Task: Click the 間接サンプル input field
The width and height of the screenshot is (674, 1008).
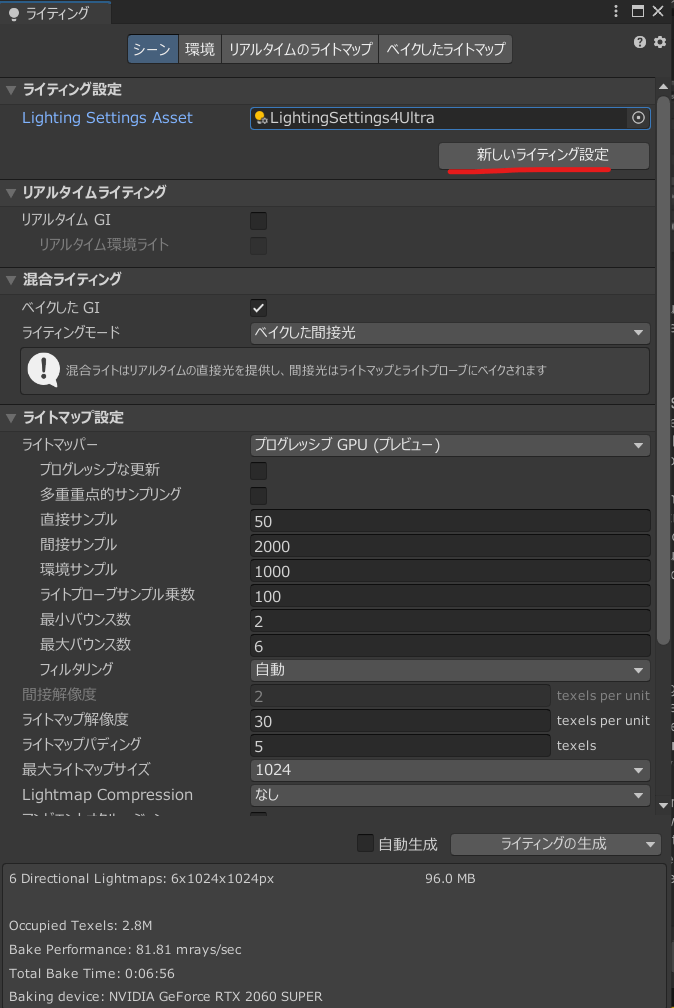Action: coord(449,546)
